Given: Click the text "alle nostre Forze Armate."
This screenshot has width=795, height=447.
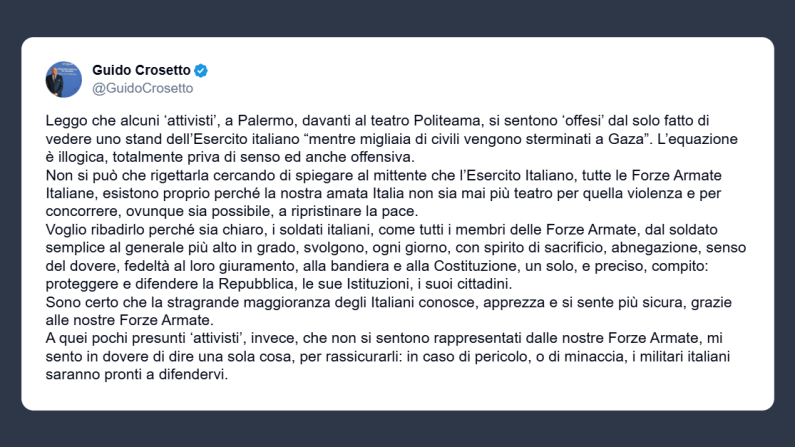Looking at the screenshot, I should (x=130, y=320).
